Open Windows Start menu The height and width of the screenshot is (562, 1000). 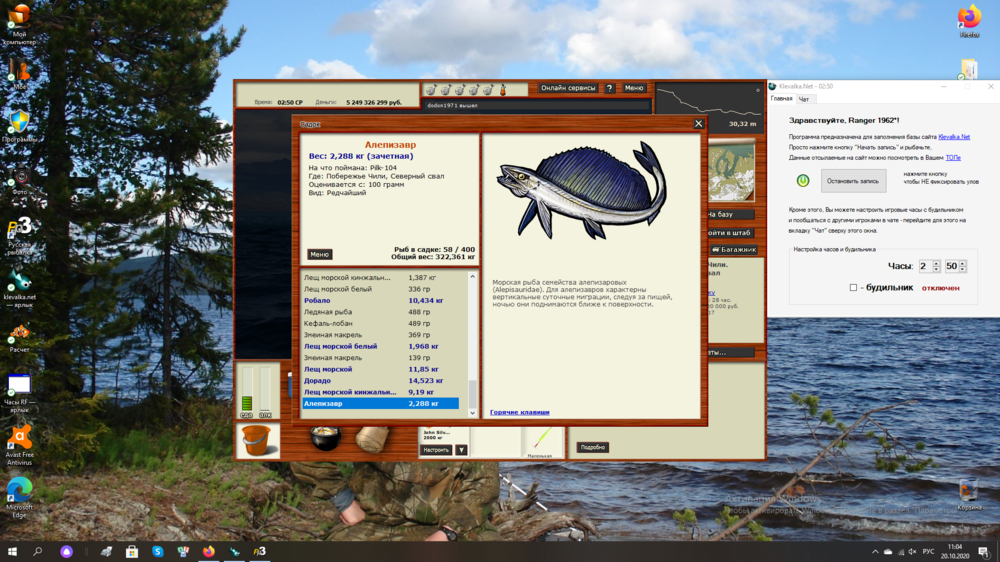click(12, 551)
